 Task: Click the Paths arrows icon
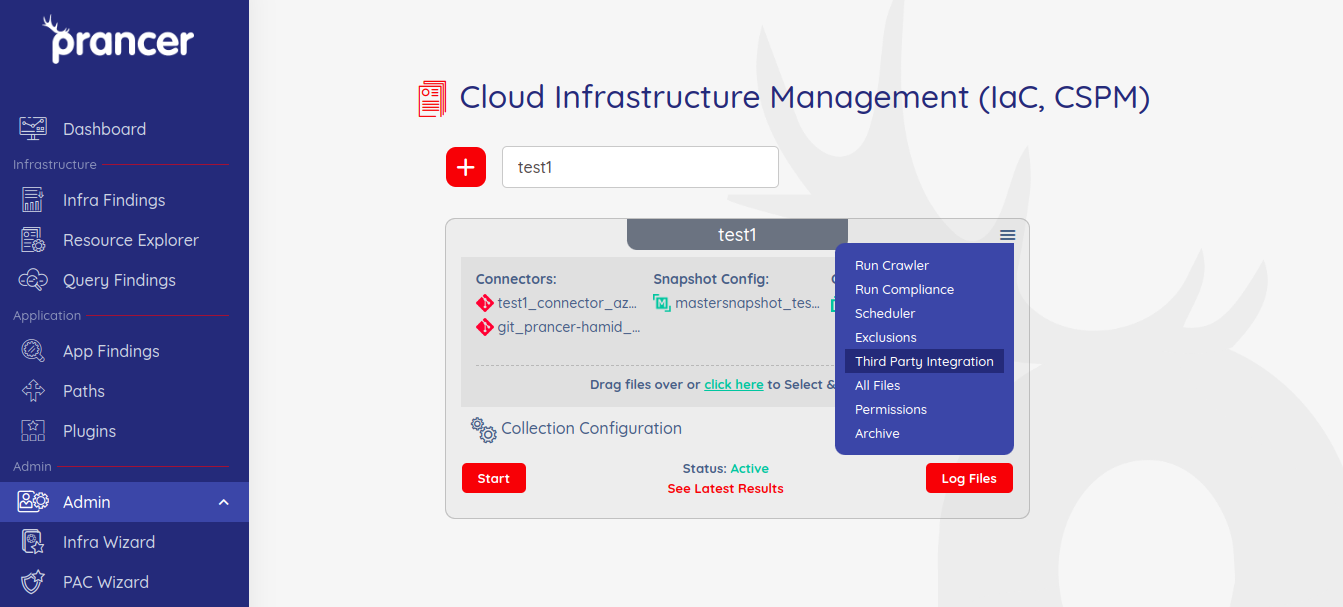33,391
